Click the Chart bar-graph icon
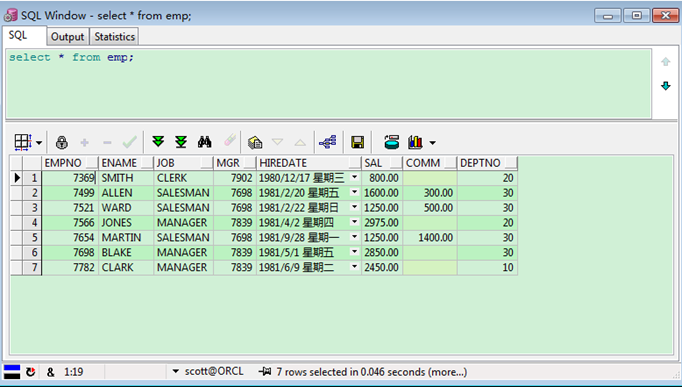The width and height of the screenshot is (682, 387). (x=415, y=142)
